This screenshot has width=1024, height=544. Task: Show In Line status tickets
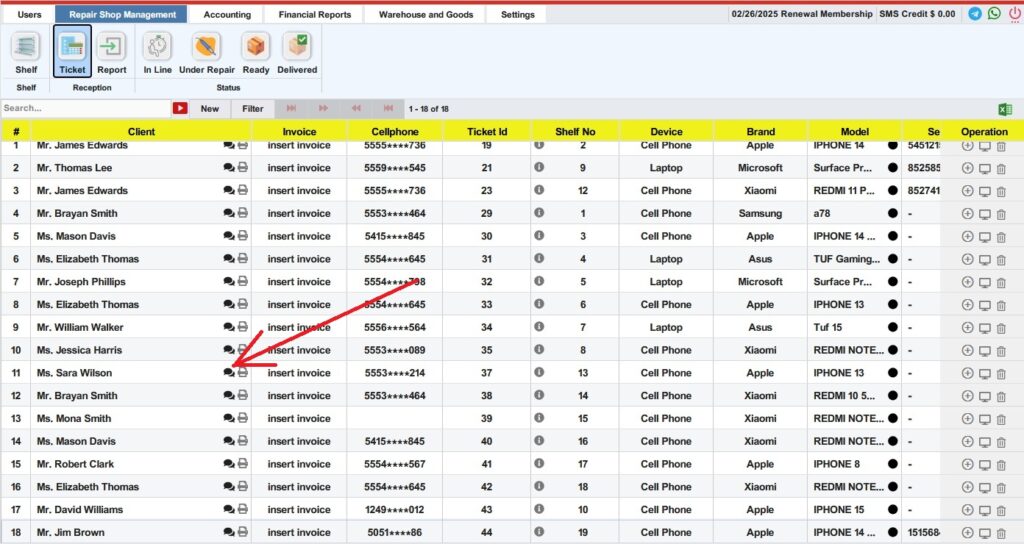point(157,54)
